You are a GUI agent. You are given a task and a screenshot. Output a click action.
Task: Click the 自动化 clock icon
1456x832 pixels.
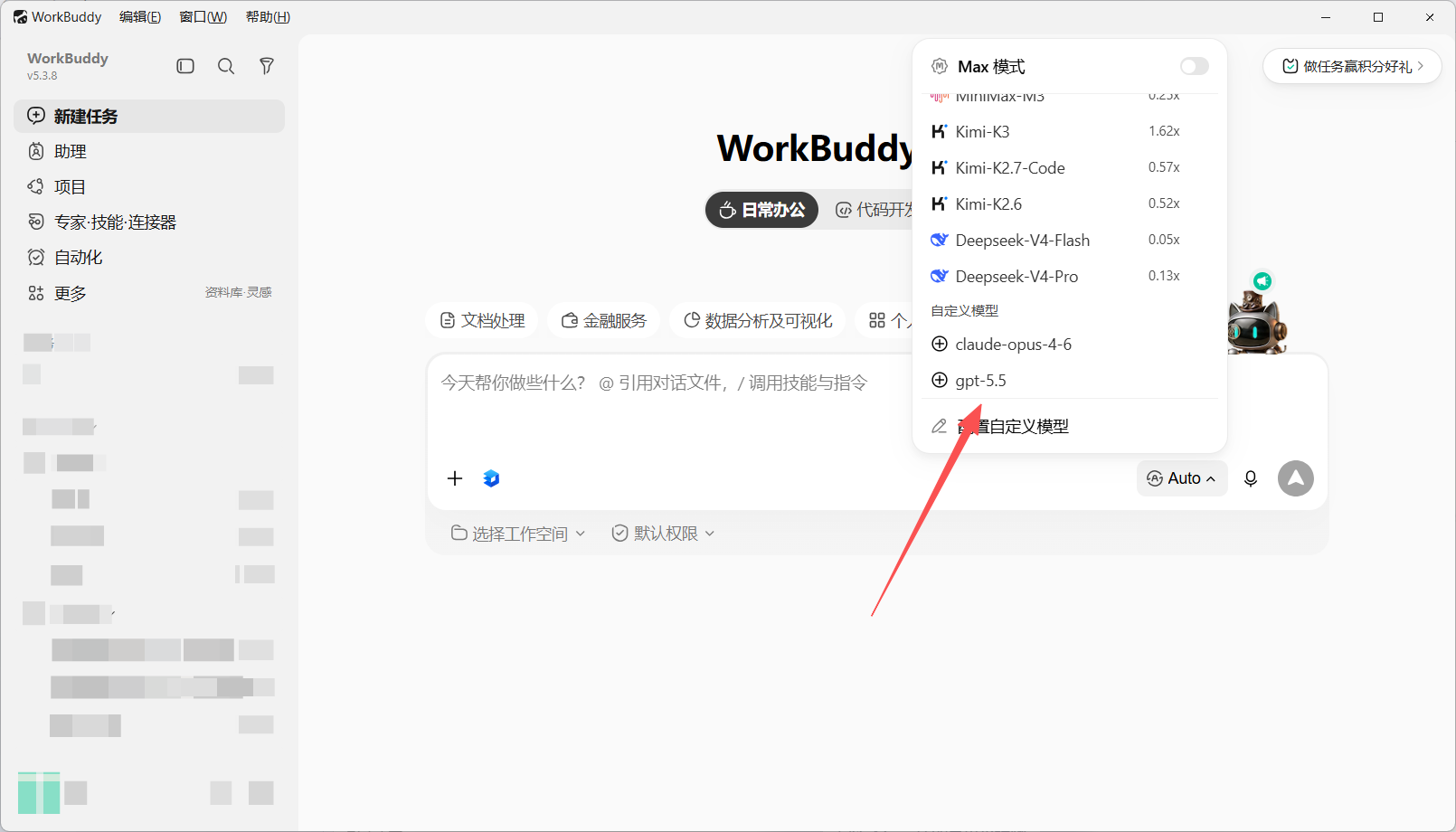36,257
